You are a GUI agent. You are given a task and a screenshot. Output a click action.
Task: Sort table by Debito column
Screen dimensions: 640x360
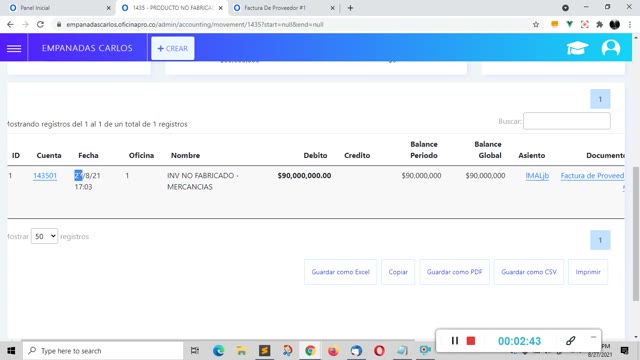pos(315,156)
